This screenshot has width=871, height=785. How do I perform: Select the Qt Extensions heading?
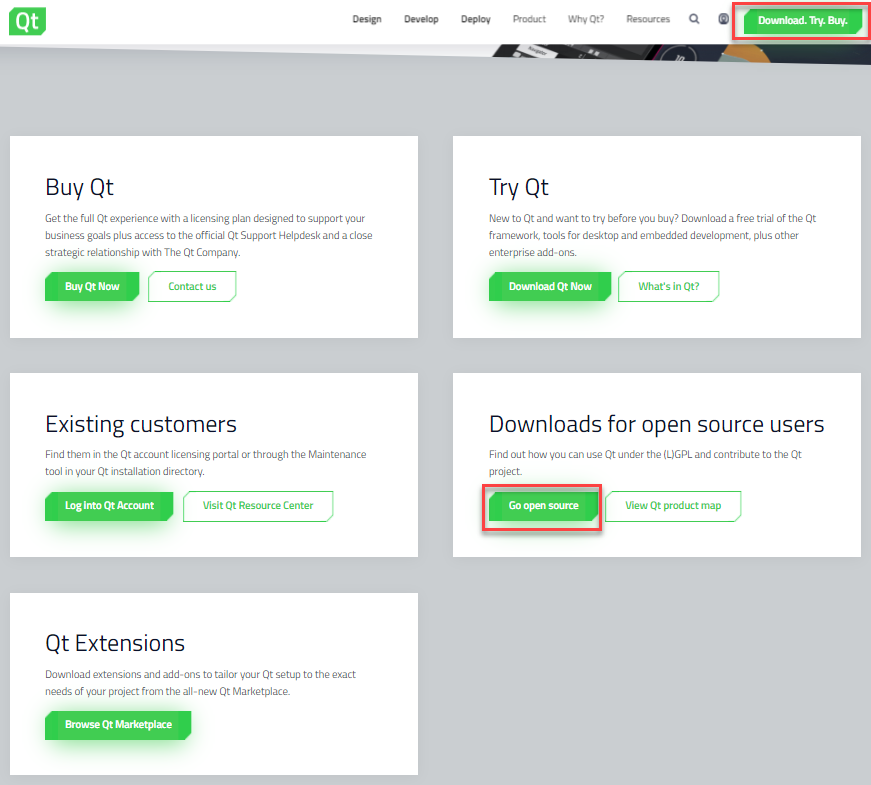point(115,643)
